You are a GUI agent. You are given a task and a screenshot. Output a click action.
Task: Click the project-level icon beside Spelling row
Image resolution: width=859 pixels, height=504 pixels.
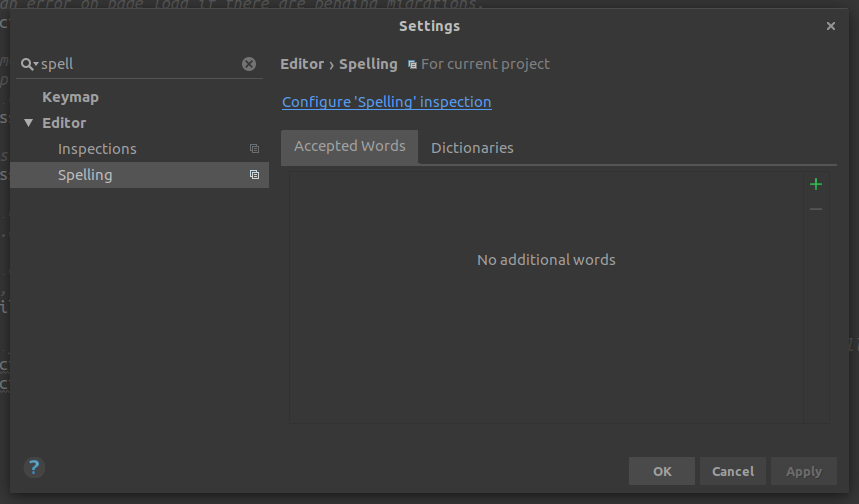[x=254, y=175]
